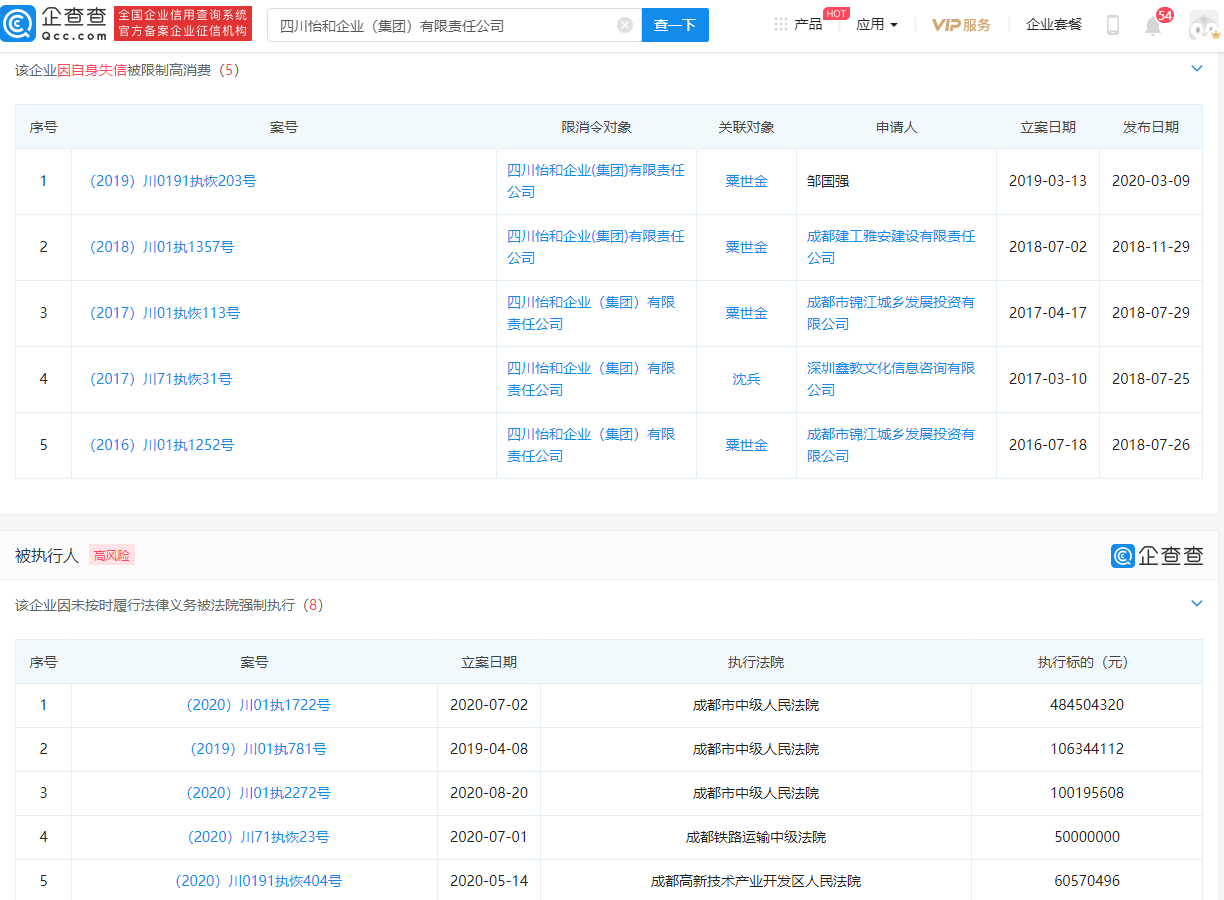Screen dimensions: 1224x900
Task: Click the products grid icon
Action: pos(781,24)
